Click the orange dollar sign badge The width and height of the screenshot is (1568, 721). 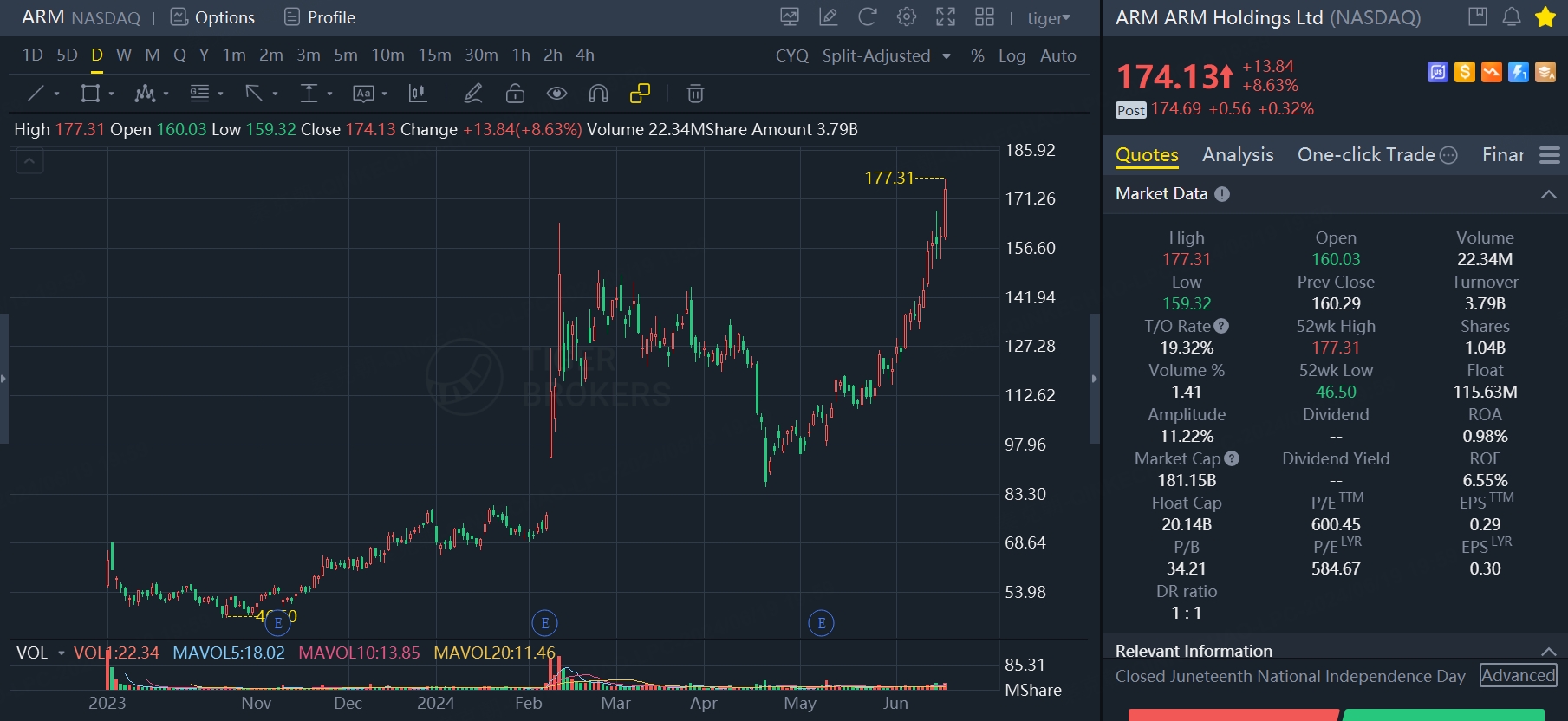tap(1465, 72)
